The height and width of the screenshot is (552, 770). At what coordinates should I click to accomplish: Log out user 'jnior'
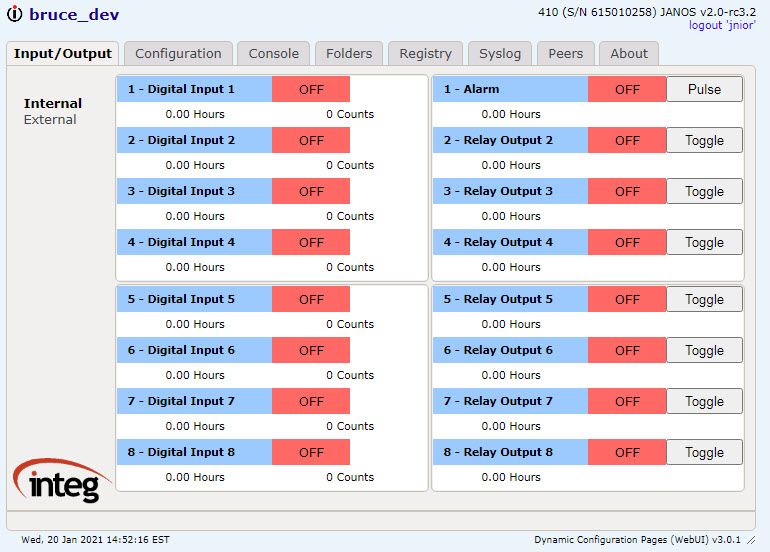point(722,25)
